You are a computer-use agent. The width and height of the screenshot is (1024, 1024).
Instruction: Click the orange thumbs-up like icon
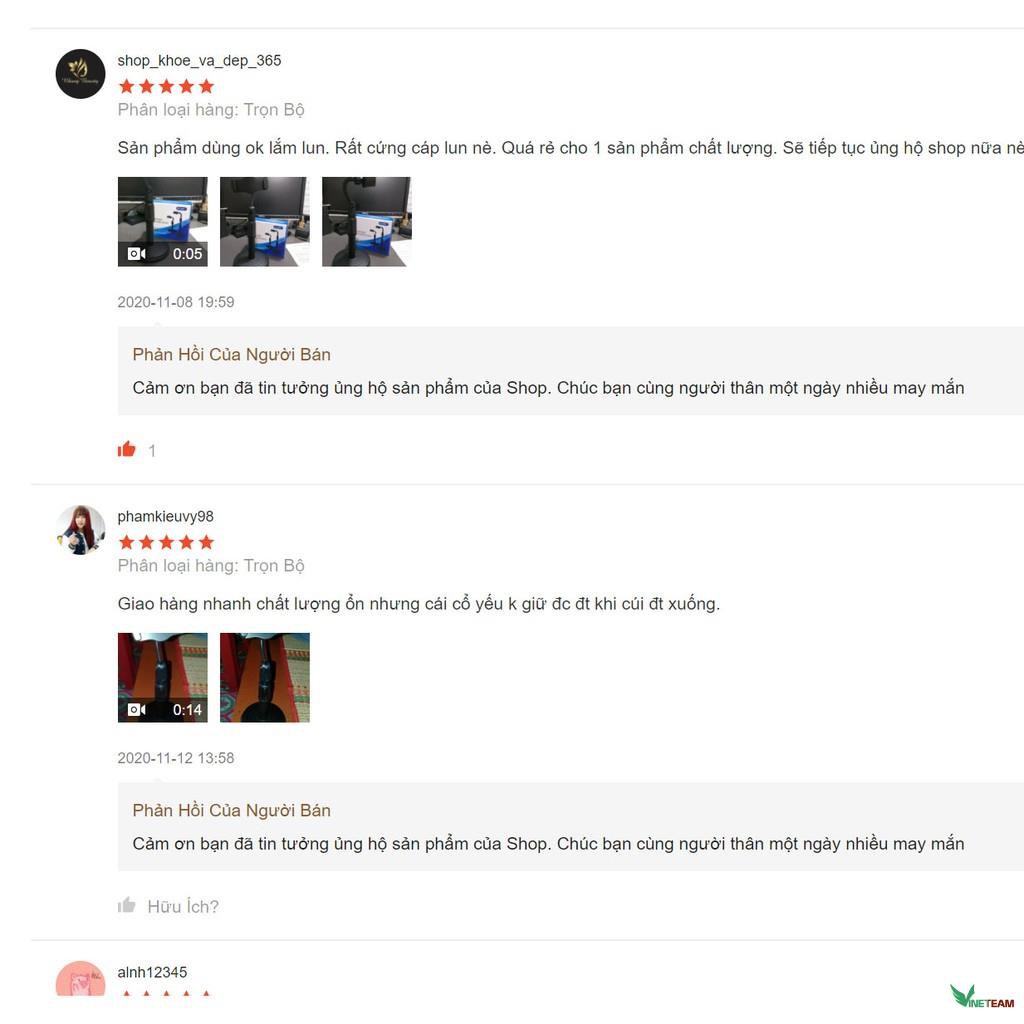coord(127,449)
